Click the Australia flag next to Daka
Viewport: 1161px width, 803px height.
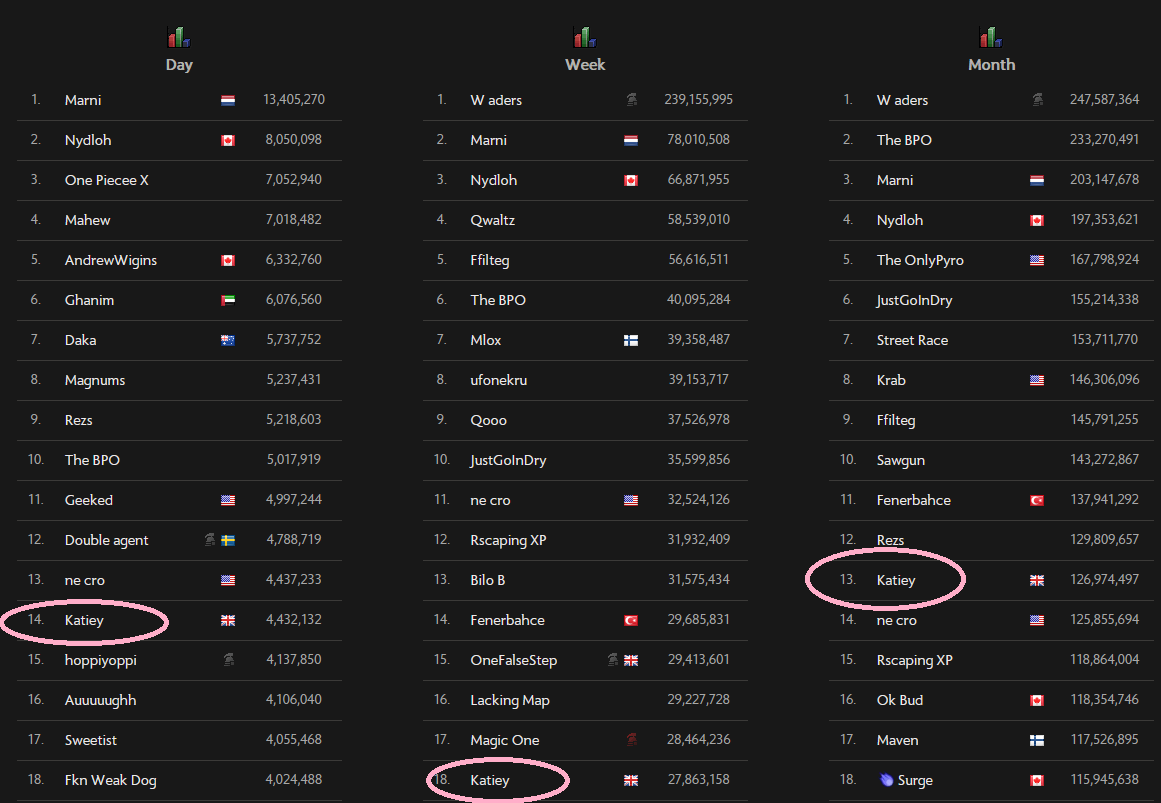[228, 341]
